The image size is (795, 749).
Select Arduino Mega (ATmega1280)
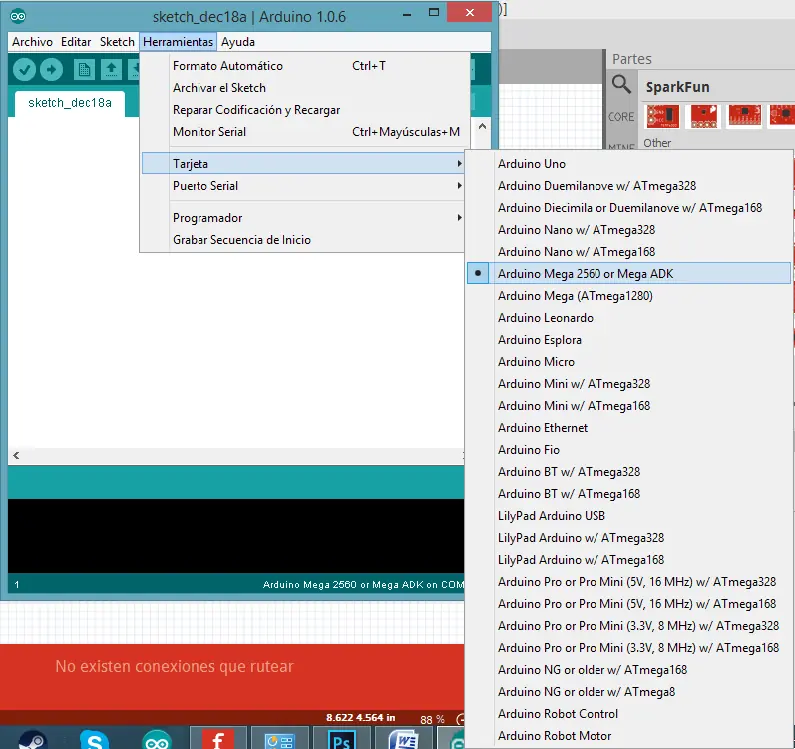[629, 296]
